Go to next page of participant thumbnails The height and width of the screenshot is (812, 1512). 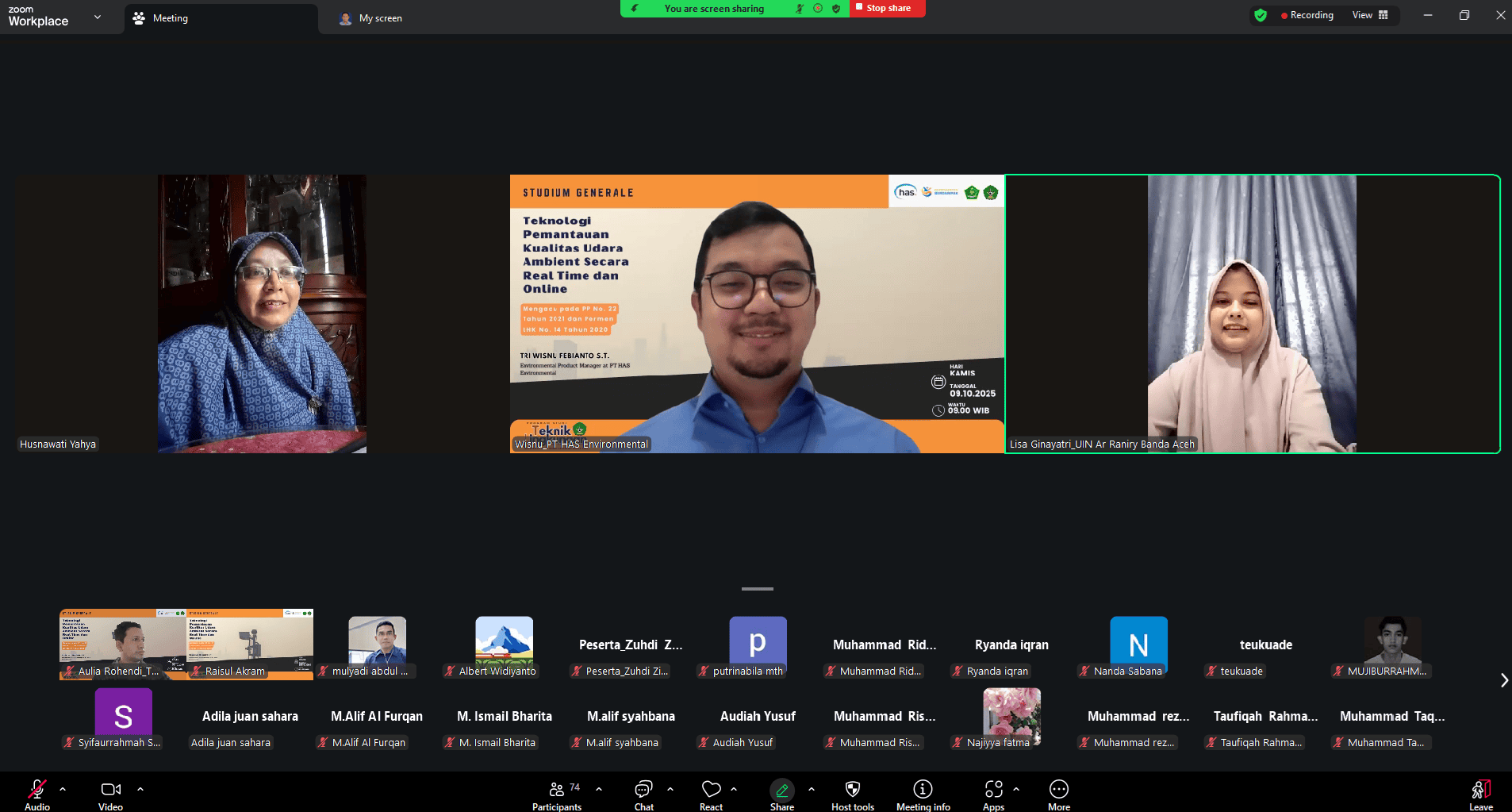point(1503,680)
